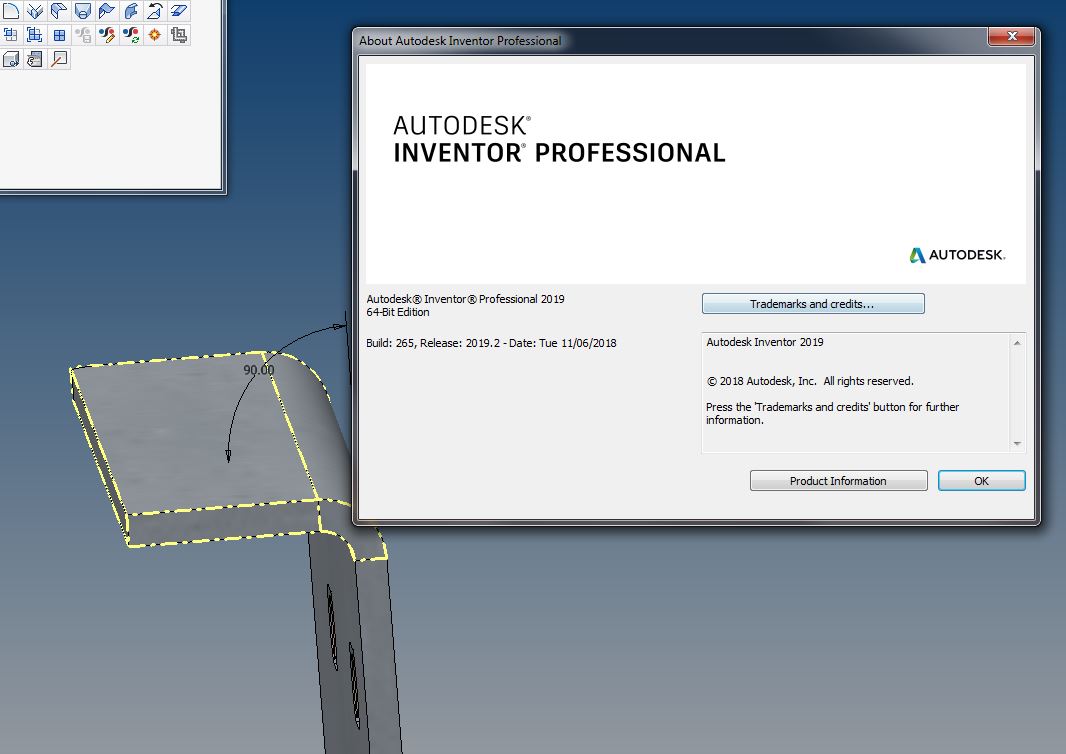Click the 90.00 angle dimension label
Screen dimensions: 1066x754
point(258,369)
